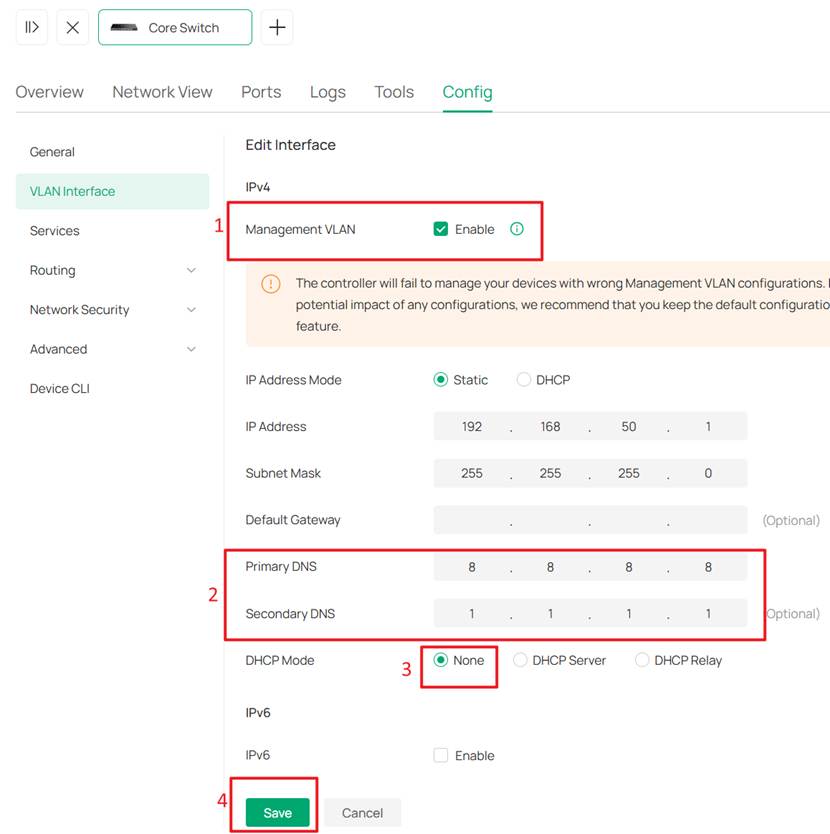Expand the Routing section chevron

pyautogui.click(x=192, y=270)
